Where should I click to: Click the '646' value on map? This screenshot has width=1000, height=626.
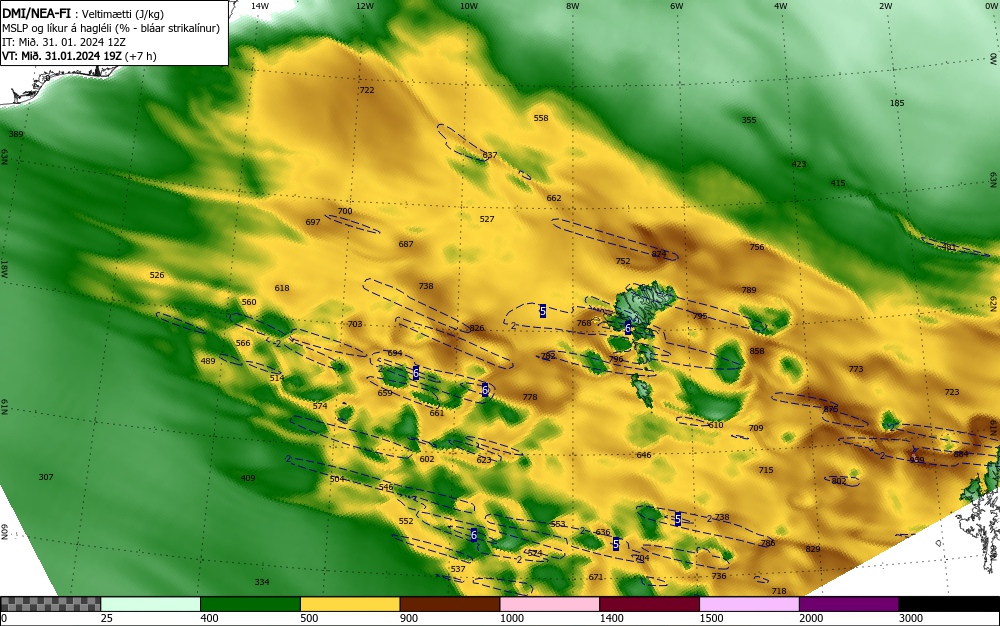[644, 455]
